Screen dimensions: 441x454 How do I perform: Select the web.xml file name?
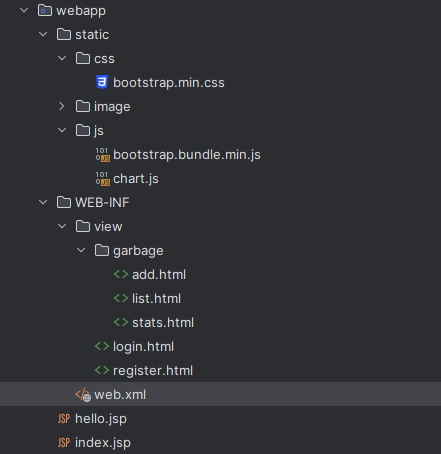(120, 395)
